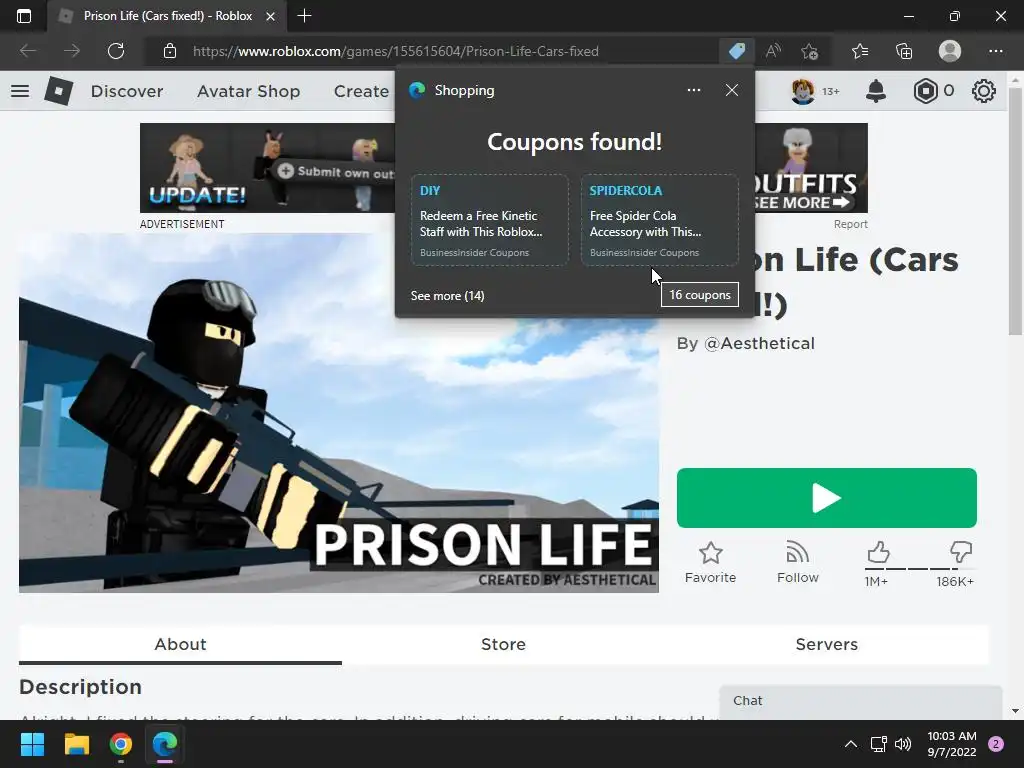This screenshot has height=768, width=1024.
Task: Open creator @Aesthetical's profile
Action: pos(760,344)
